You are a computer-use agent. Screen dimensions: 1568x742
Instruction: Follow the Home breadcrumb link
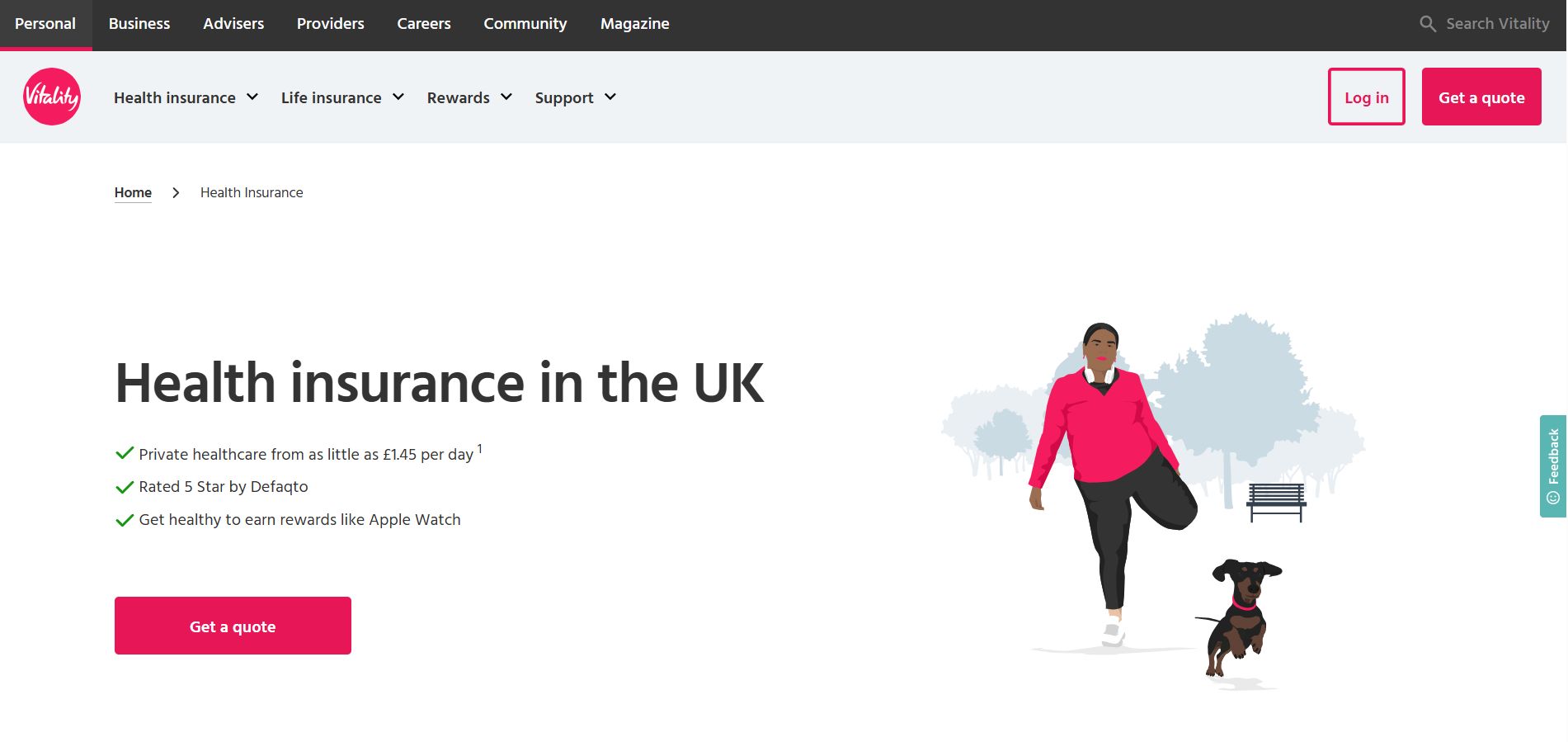point(133,192)
